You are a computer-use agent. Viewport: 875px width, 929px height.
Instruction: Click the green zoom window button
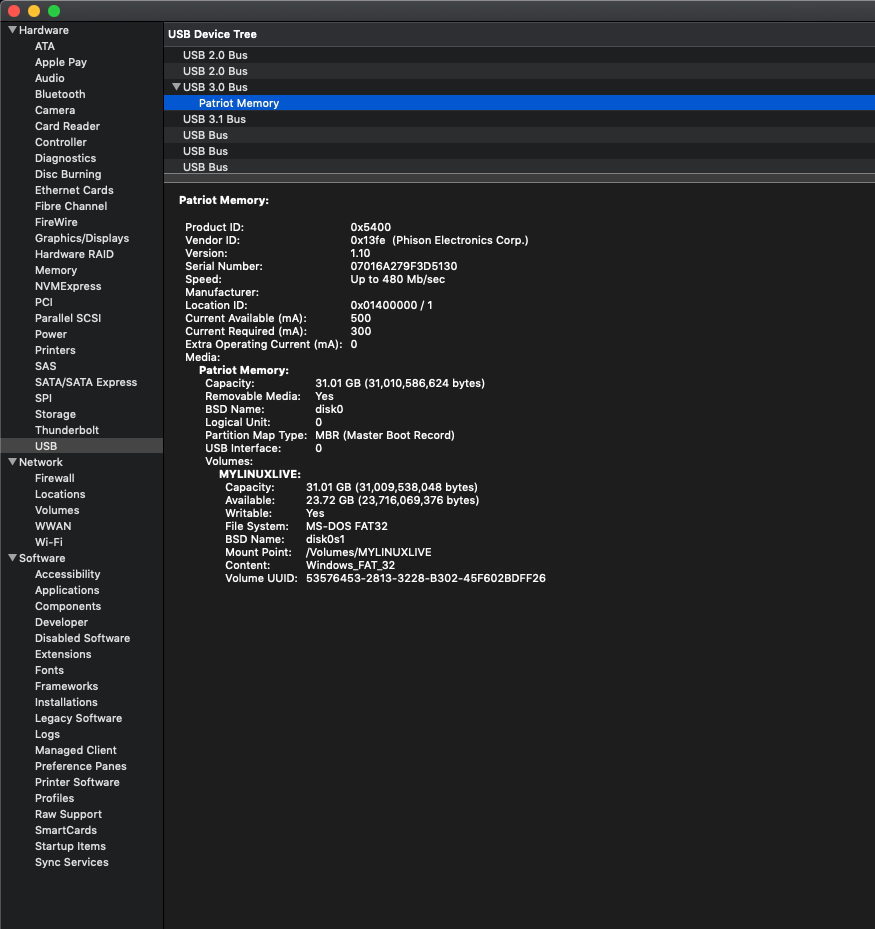point(54,10)
